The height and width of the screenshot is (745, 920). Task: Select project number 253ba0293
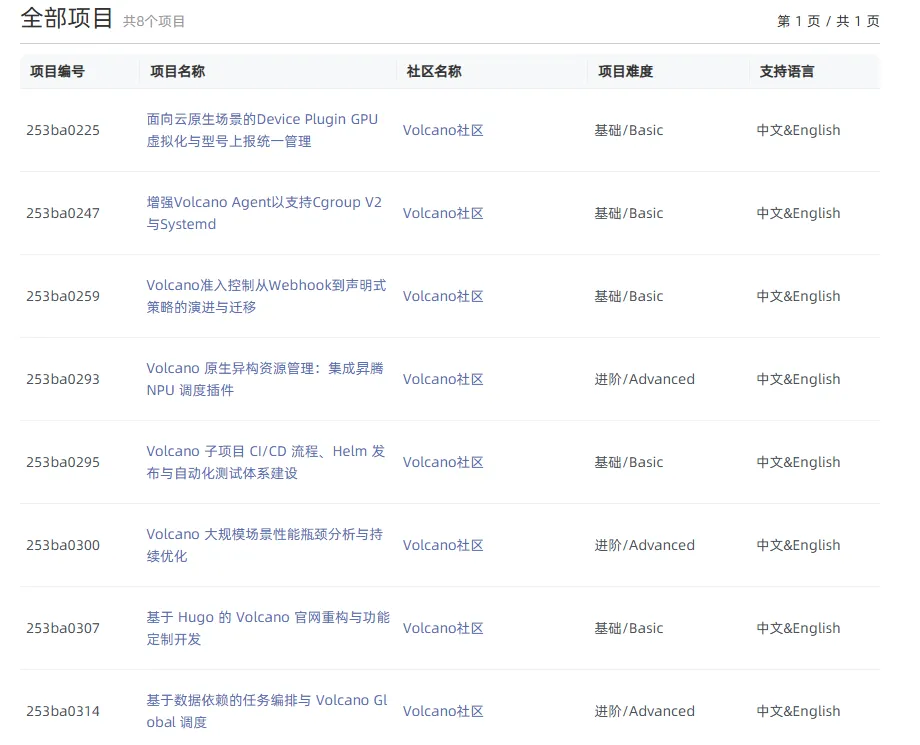(63, 379)
